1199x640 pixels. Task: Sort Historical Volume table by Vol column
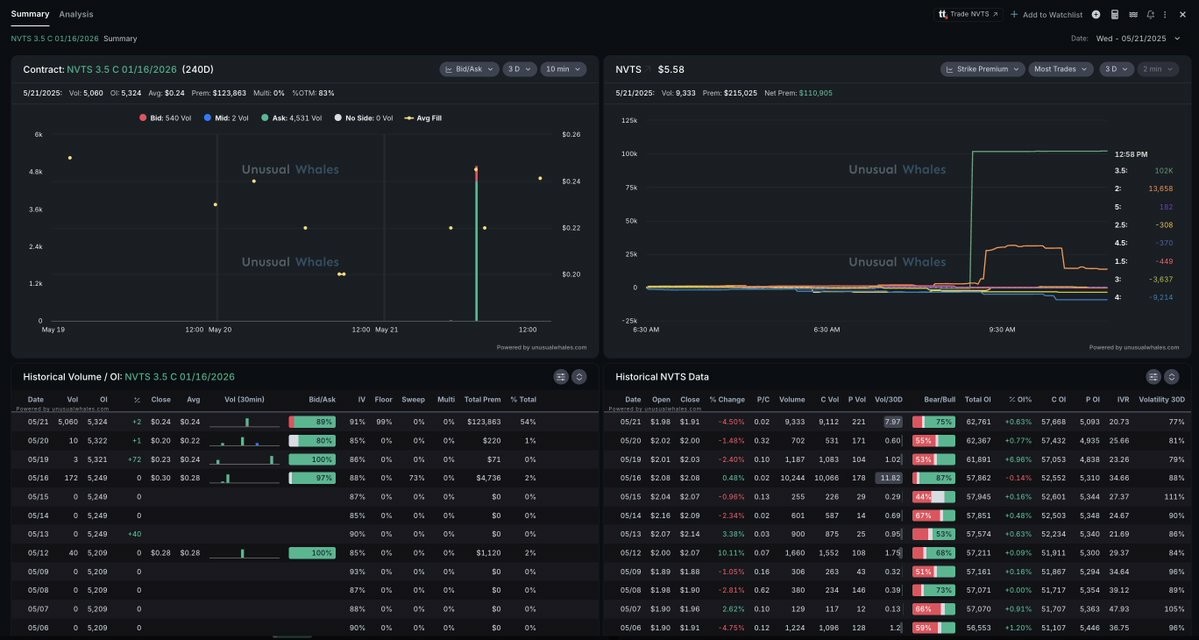pos(73,399)
